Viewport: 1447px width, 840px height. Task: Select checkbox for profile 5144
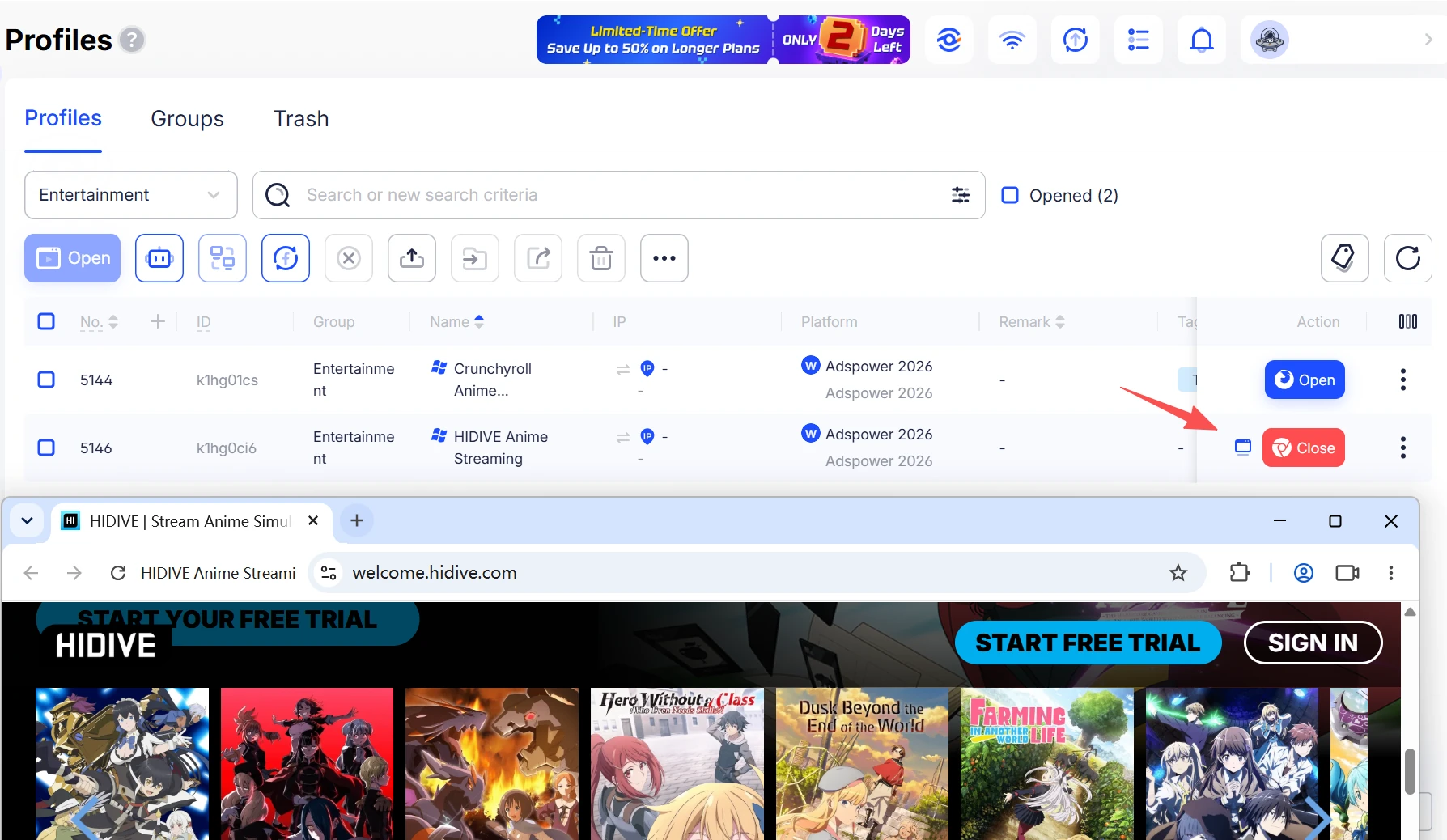coord(46,380)
